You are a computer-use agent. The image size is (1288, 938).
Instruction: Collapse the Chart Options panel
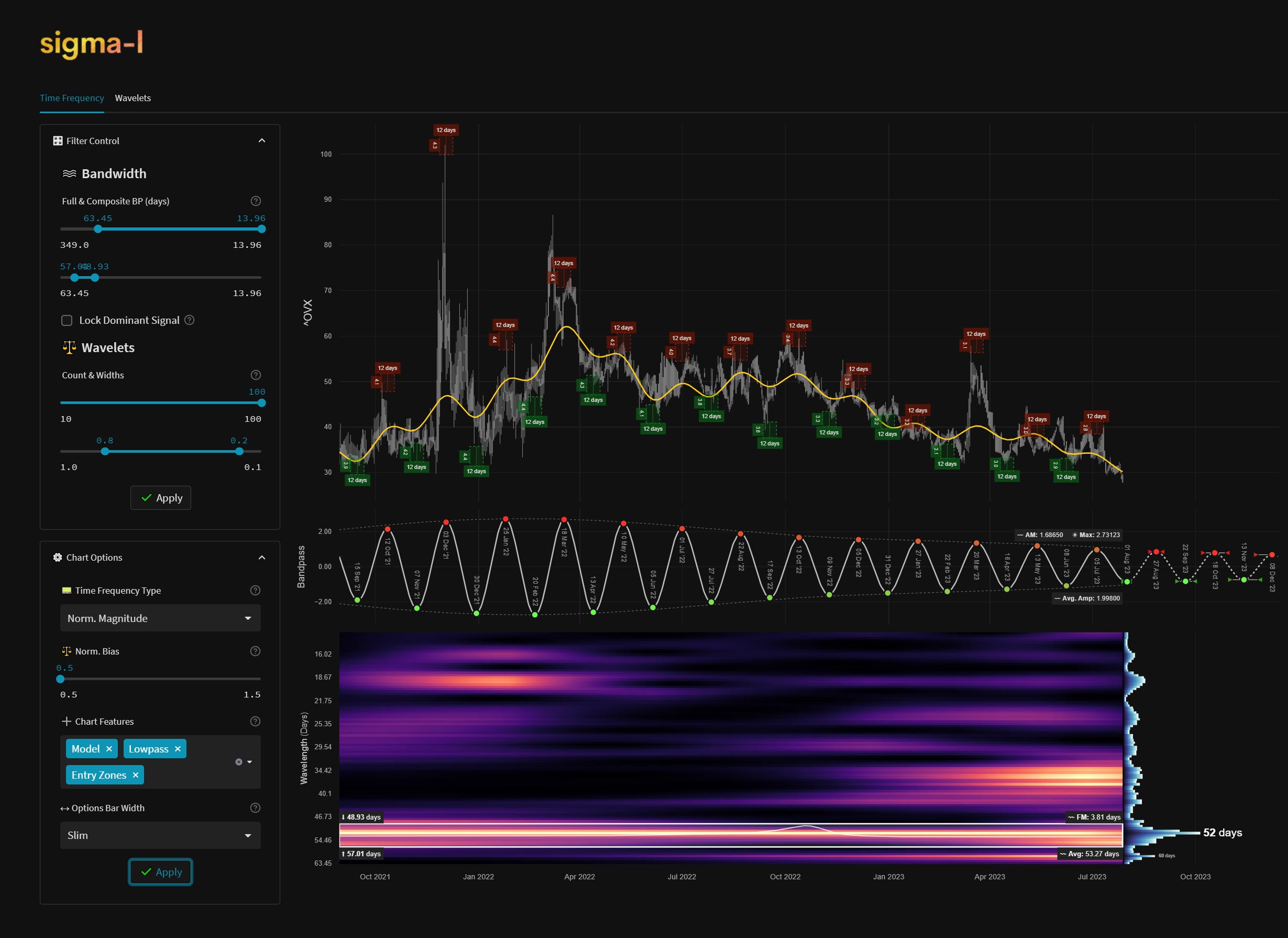pyautogui.click(x=262, y=558)
